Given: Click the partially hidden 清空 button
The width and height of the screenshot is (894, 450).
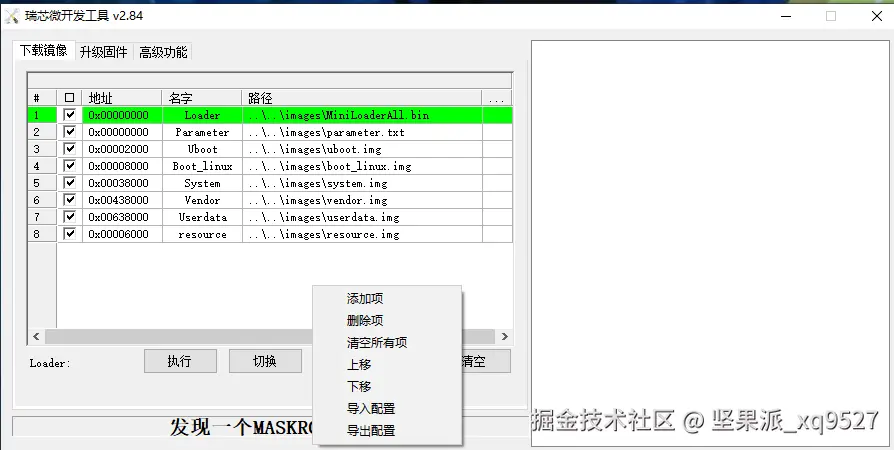Looking at the screenshot, I should pos(486,361).
